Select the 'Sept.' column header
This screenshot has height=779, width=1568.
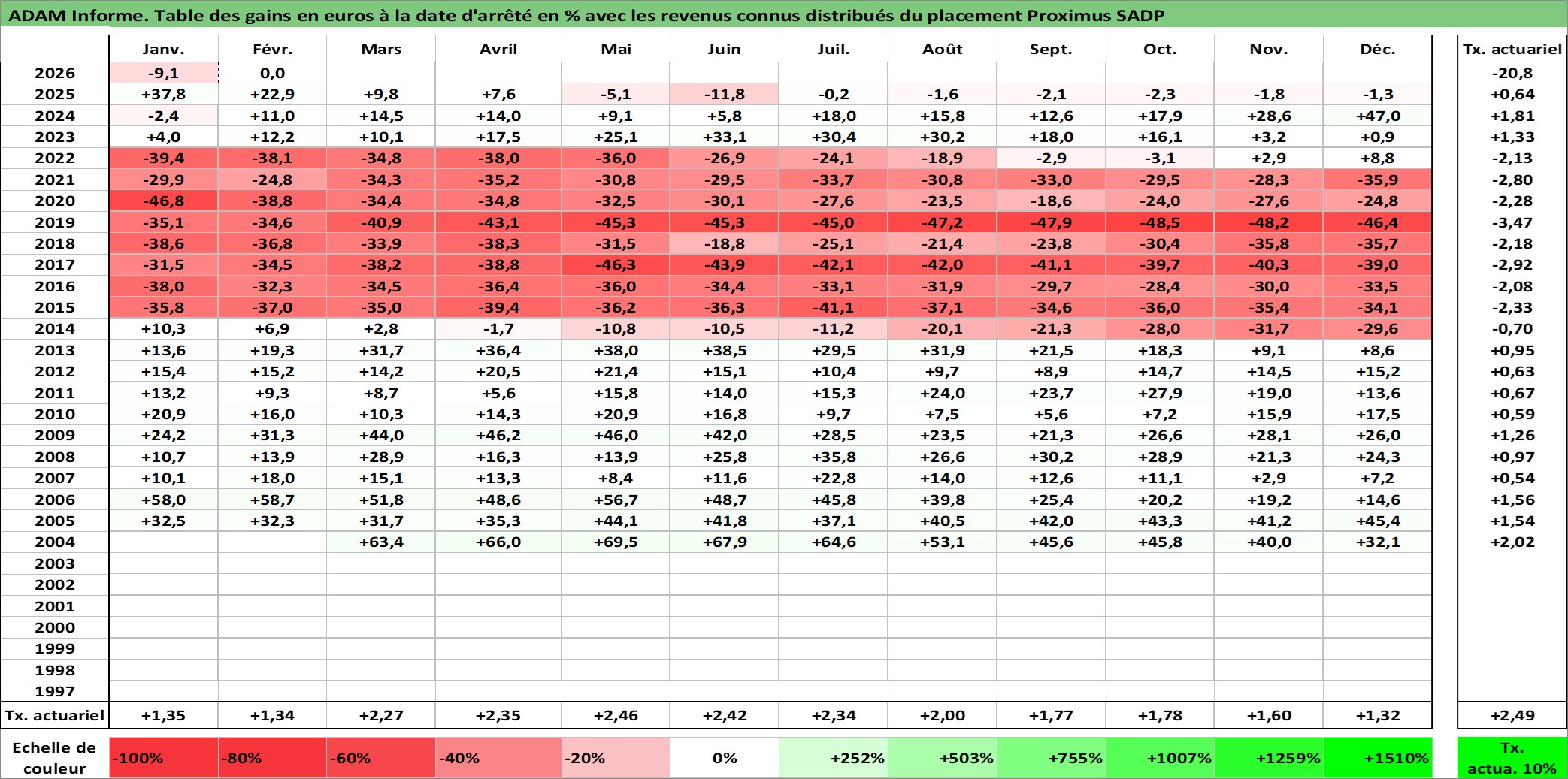pos(1051,49)
